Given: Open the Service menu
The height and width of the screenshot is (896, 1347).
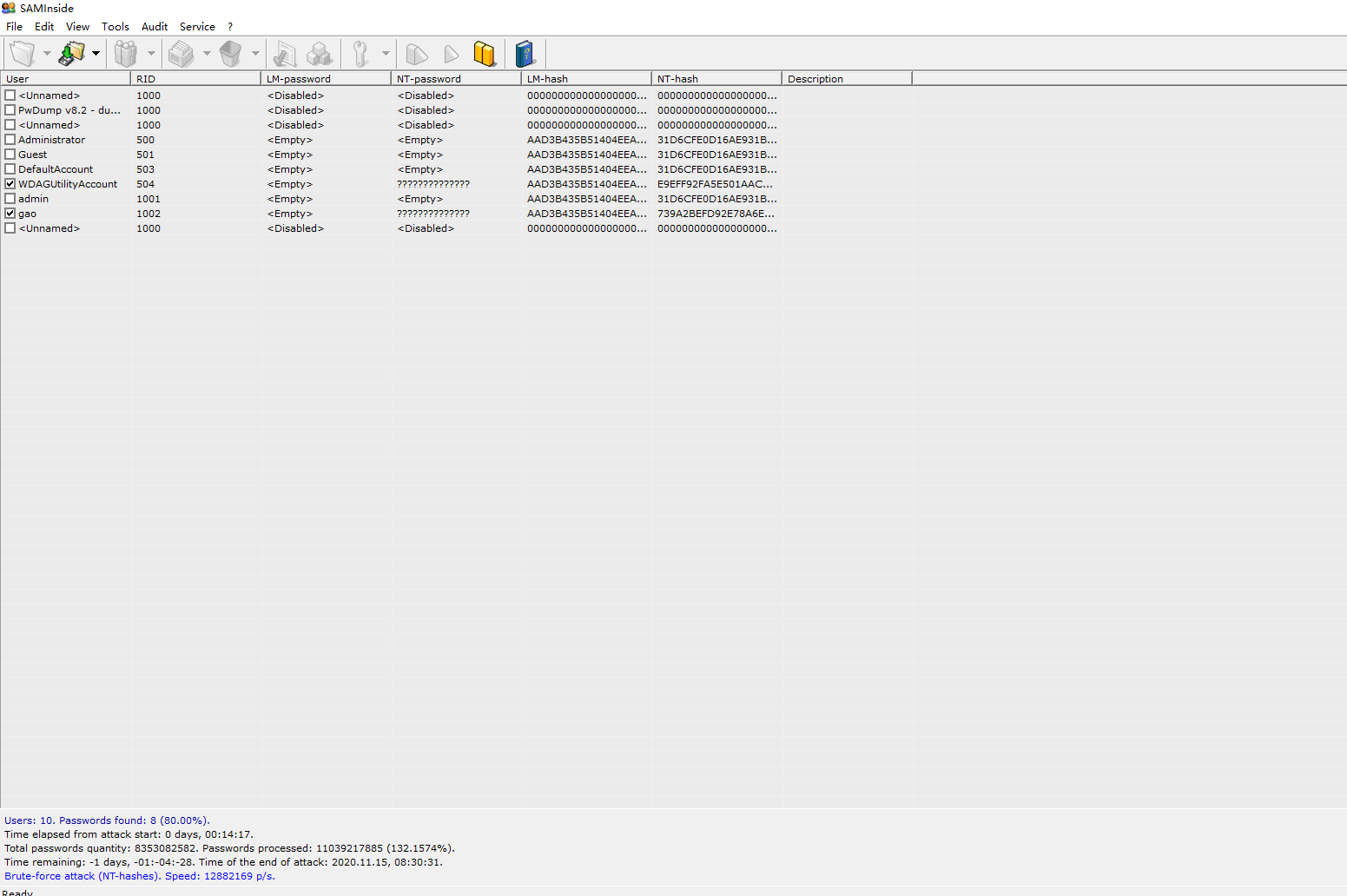Looking at the screenshot, I should pos(197,27).
